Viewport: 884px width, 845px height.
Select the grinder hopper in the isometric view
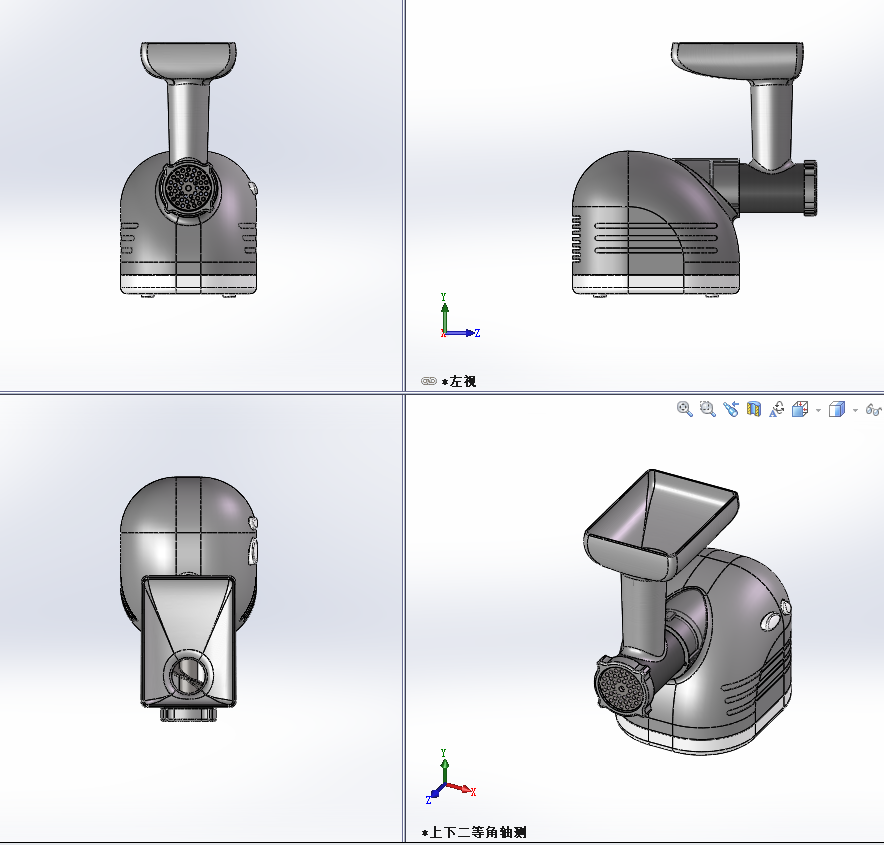pyautogui.click(x=661, y=525)
